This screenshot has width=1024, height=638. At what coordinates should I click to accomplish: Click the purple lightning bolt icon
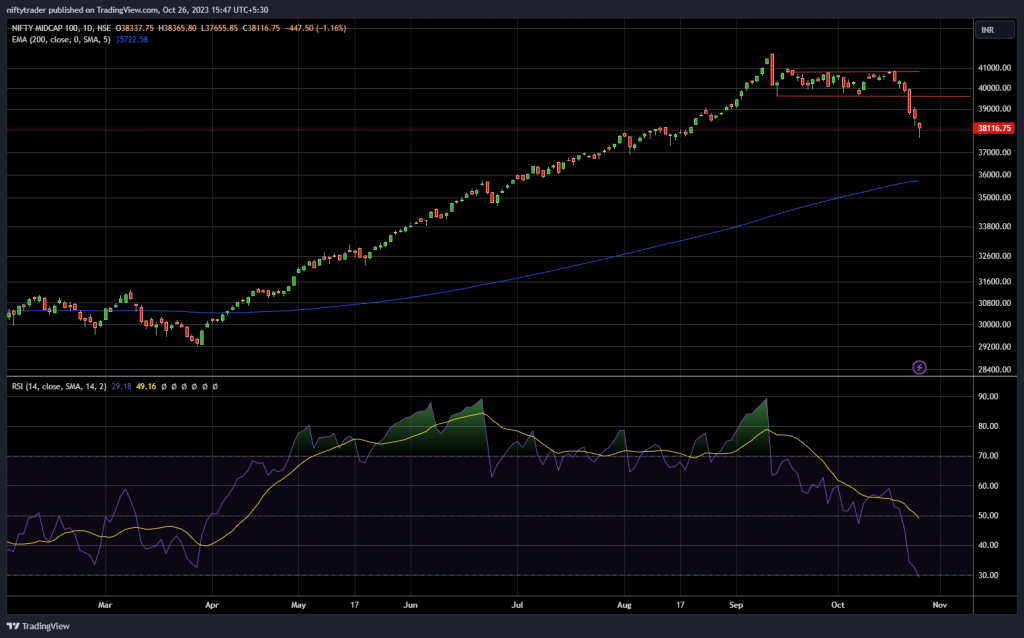919,368
